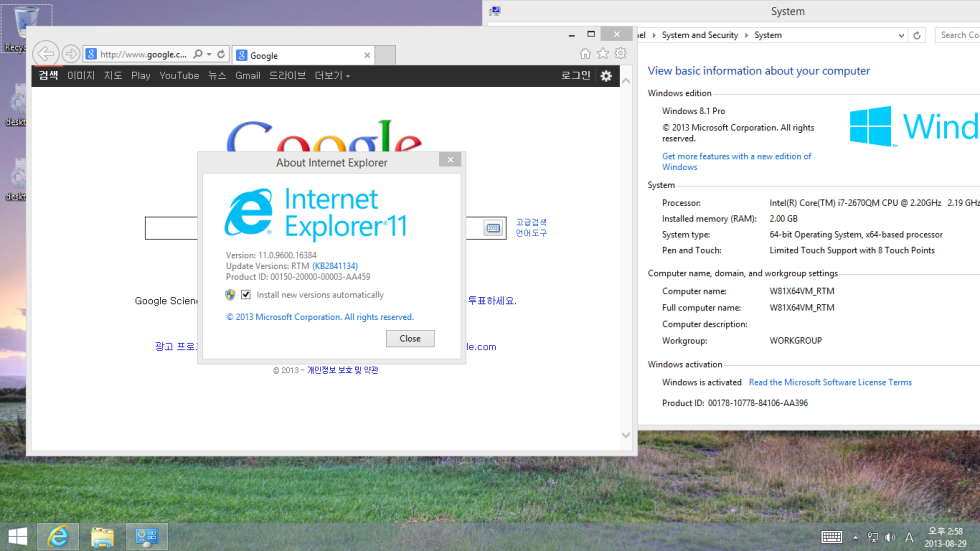Expand the 더보기 dropdown menu
980x551 pixels.
tap(332, 76)
